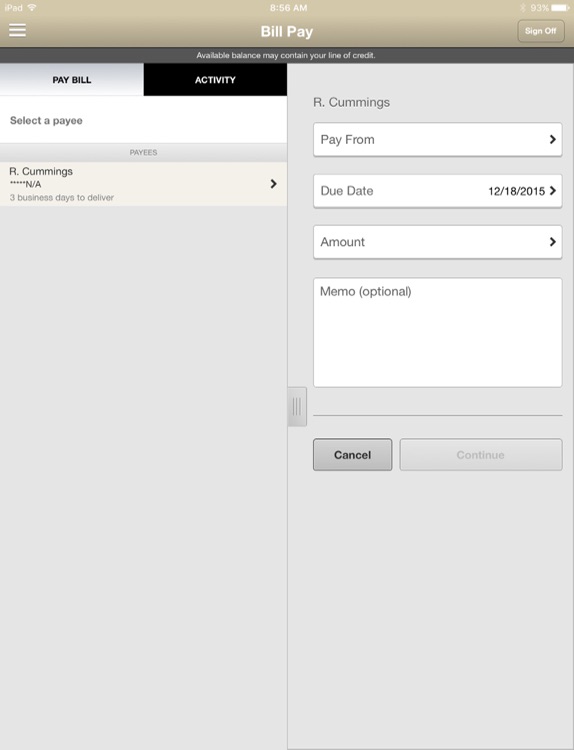Click the PAYEES section header

coord(144,153)
